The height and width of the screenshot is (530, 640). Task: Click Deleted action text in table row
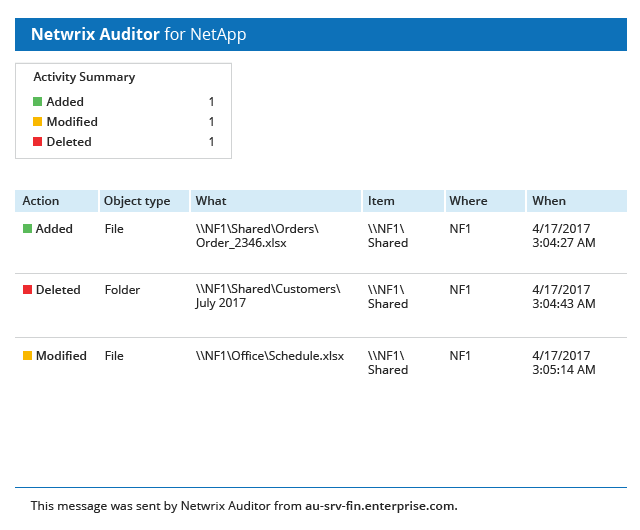(x=58, y=289)
